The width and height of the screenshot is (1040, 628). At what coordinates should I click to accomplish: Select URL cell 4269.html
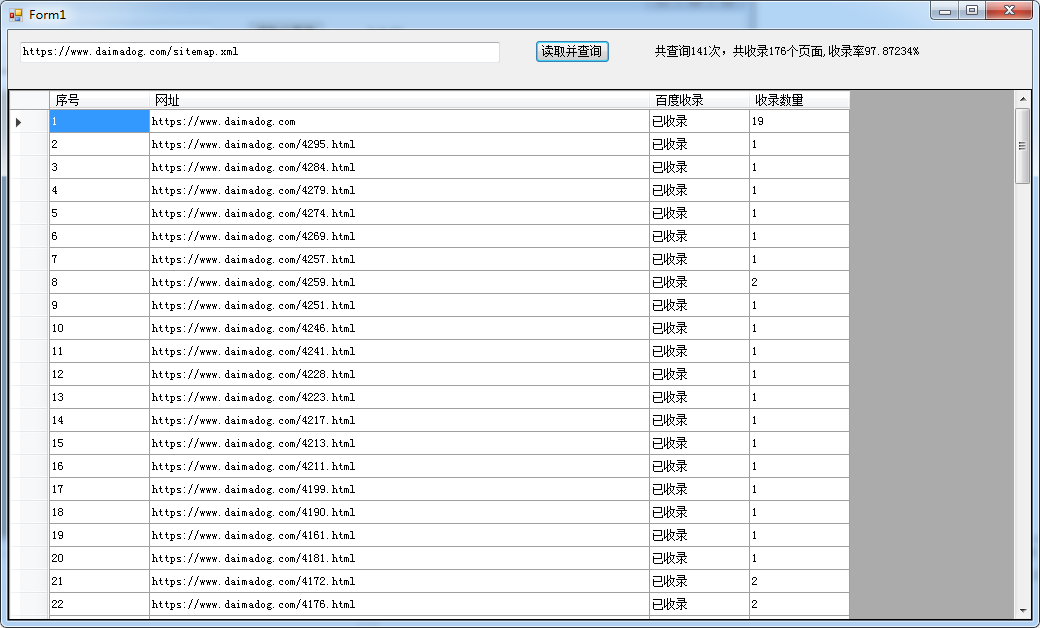click(x=399, y=236)
